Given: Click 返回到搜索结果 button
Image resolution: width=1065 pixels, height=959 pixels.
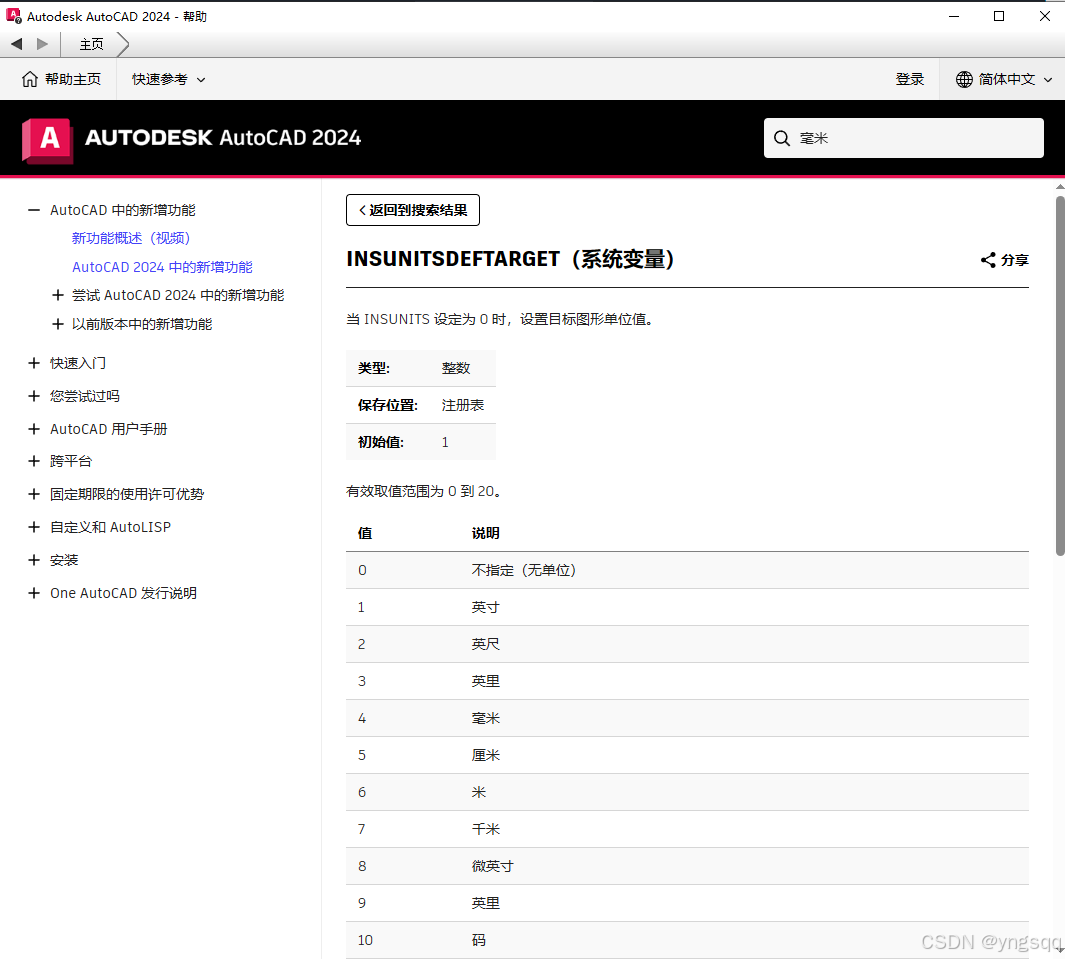Looking at the screenshot, I should (413, 210).
